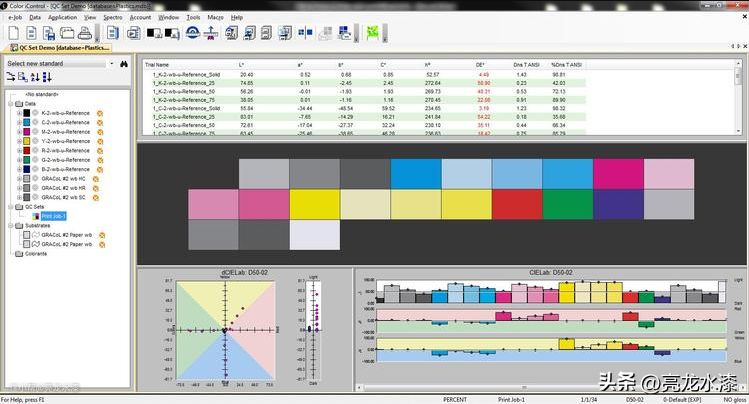The width and height of the screenshot is (749, 404).
Task: Select Print Job-1 in QC Sets
Action: coord(53,215)
